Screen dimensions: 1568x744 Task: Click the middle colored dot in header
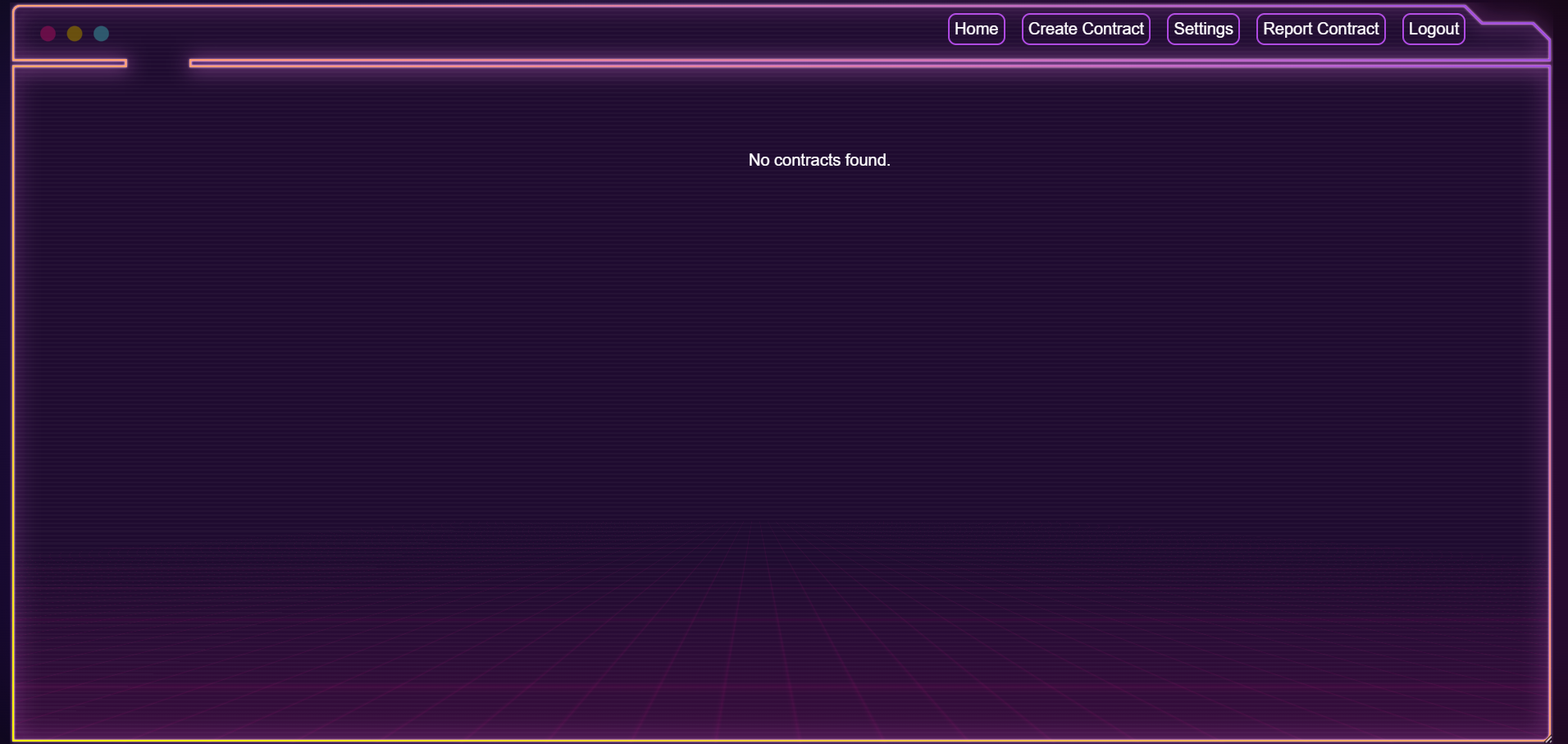(75, 34)
